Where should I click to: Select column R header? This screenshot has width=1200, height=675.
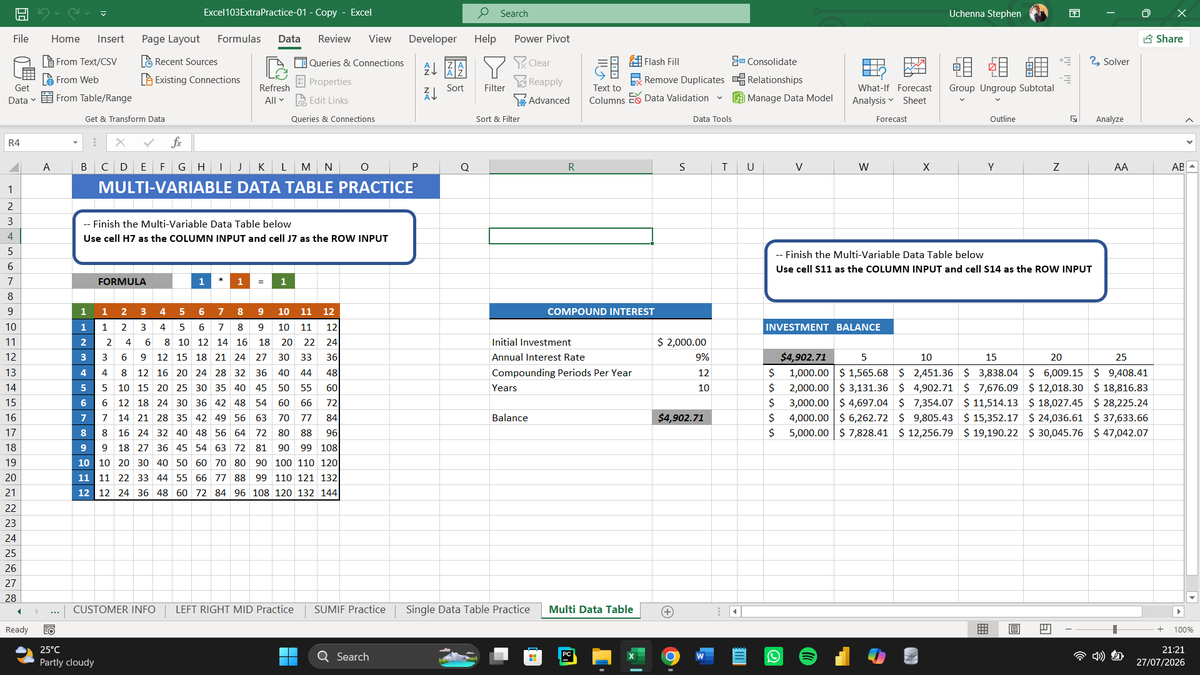click(570, 169)
